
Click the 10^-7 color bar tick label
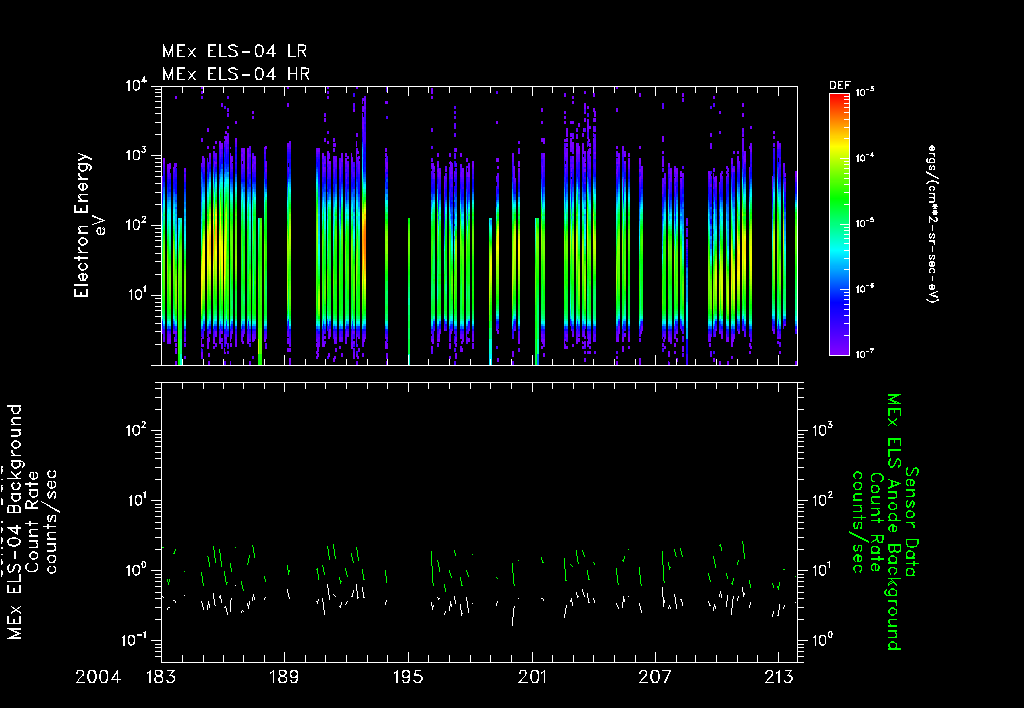pos(865,353)
